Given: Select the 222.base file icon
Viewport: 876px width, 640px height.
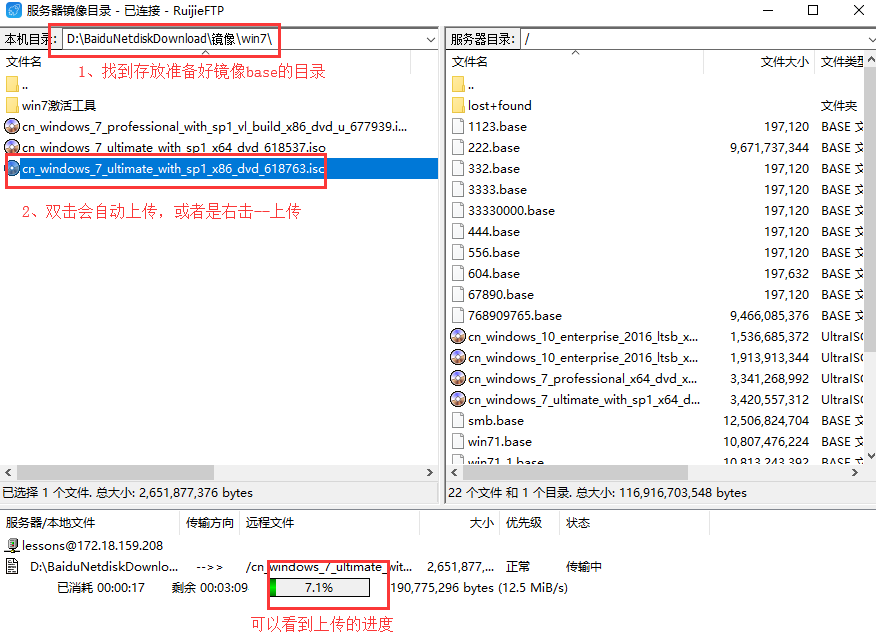Looking at the screenshot, I should [458, 147].
